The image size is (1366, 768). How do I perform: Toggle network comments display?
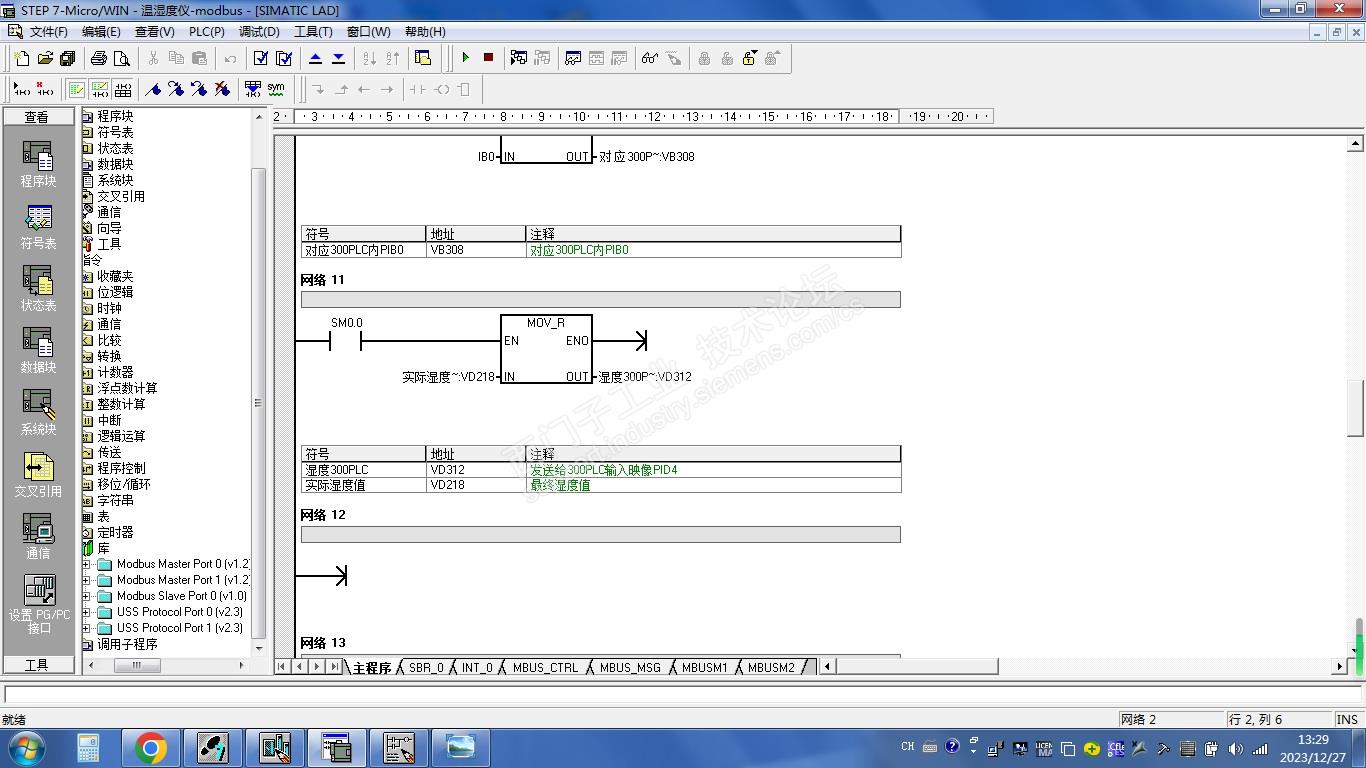(x=100, y=89)
